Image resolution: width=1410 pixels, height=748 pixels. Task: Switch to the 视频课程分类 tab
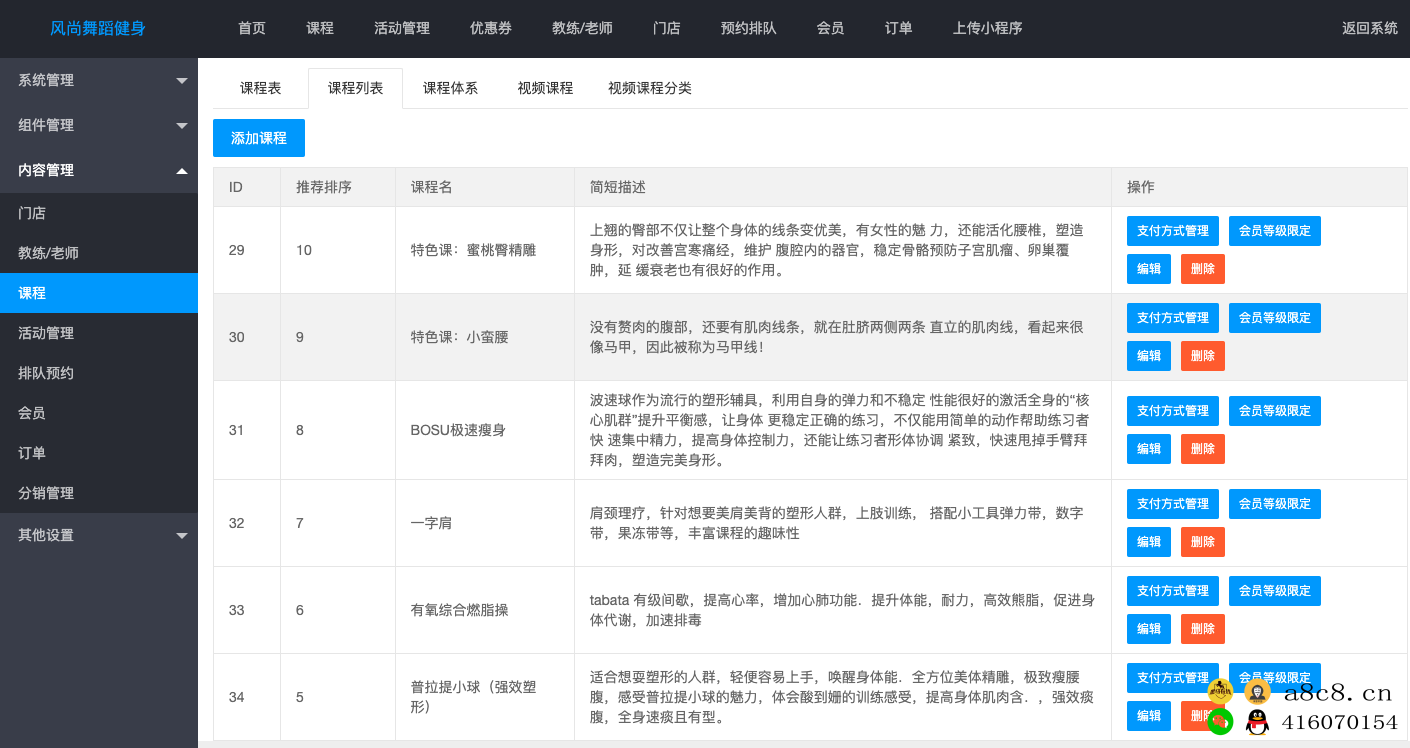pyautogui.click(x=650, y=88)
